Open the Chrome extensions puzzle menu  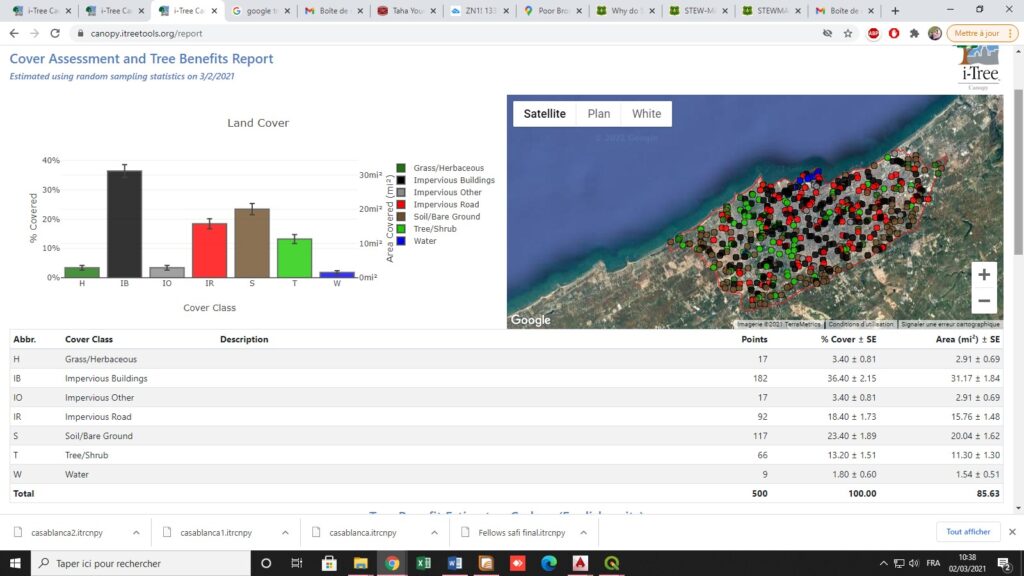tap(914, 33)
